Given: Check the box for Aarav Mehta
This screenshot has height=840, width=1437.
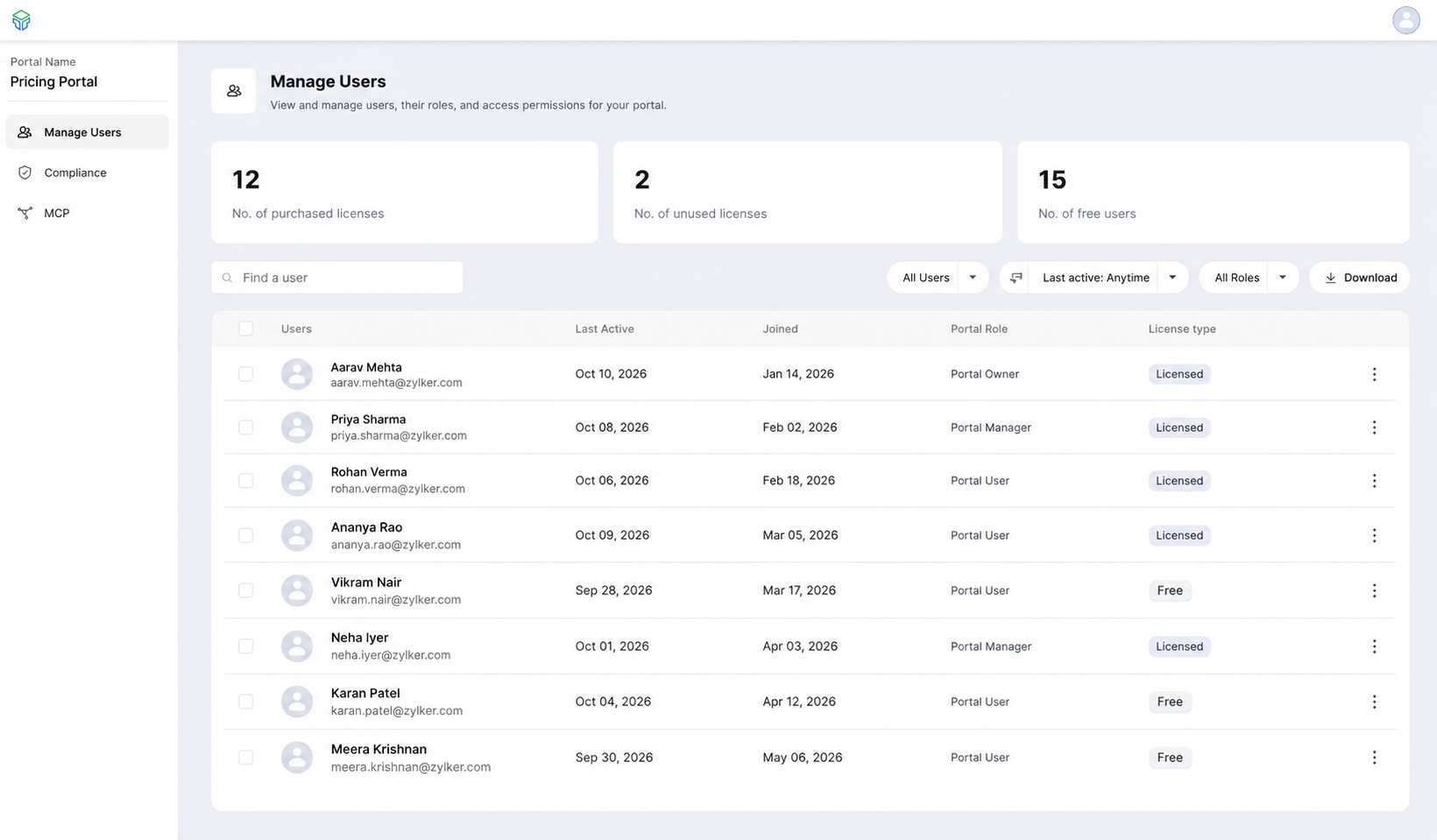Looking at the screenshot, I should point(246,374).
